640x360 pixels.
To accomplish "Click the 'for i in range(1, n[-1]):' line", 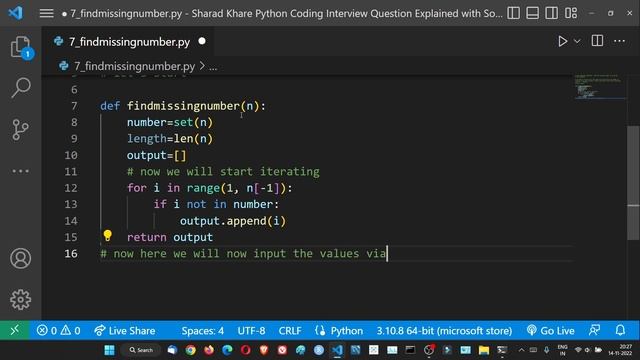I will (210, 188).
